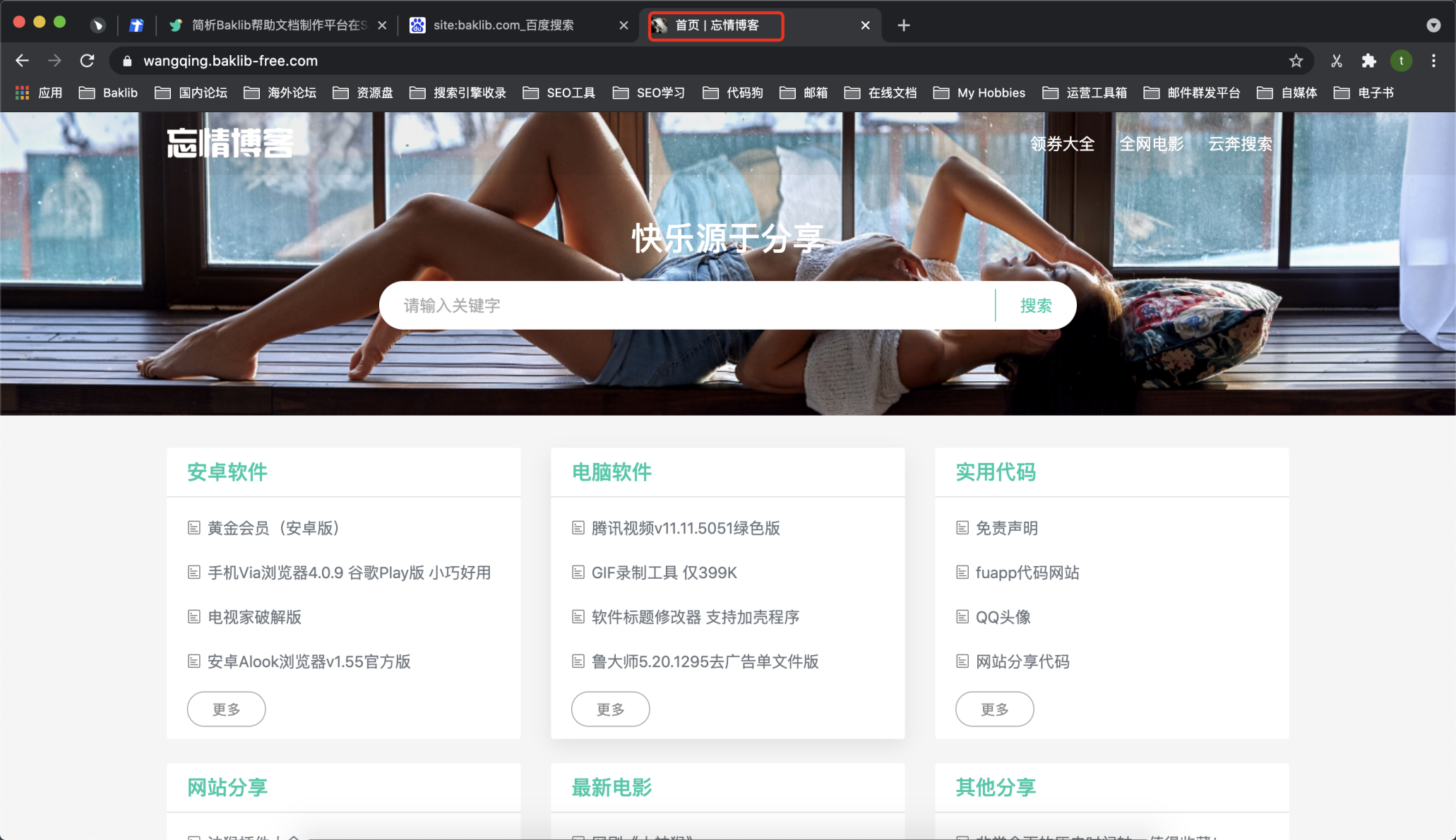Open the Extensions puzzle icon
This screenshot has width=1456, height=840.
click(x=1369, y=61)
